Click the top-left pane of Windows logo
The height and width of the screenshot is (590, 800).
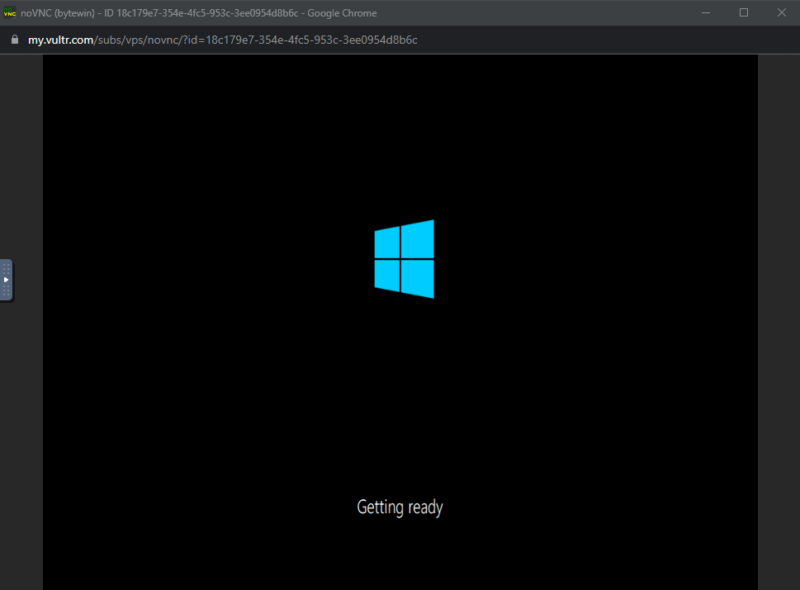(387, 243)
